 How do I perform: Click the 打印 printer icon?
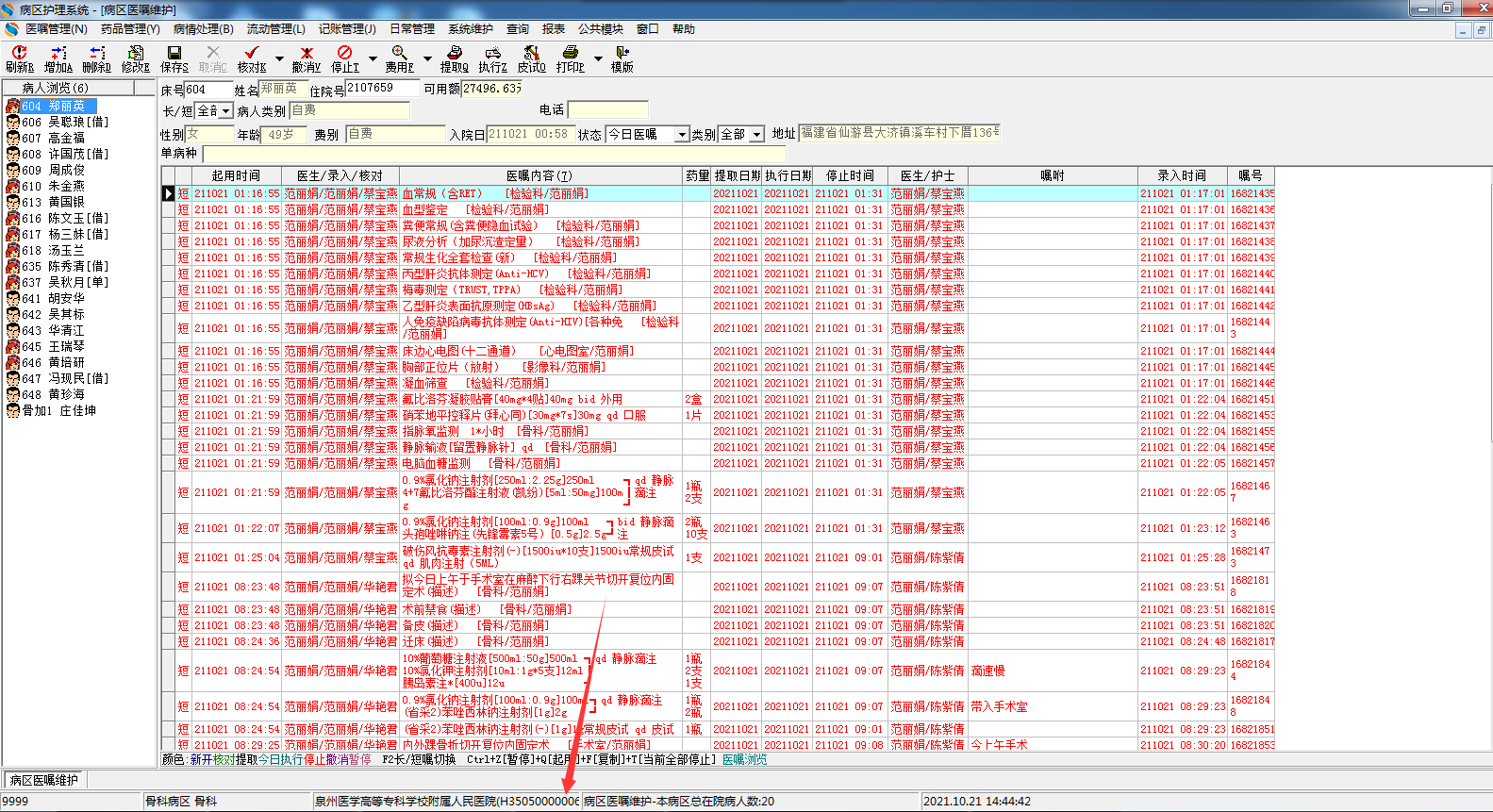coord(571,58)
